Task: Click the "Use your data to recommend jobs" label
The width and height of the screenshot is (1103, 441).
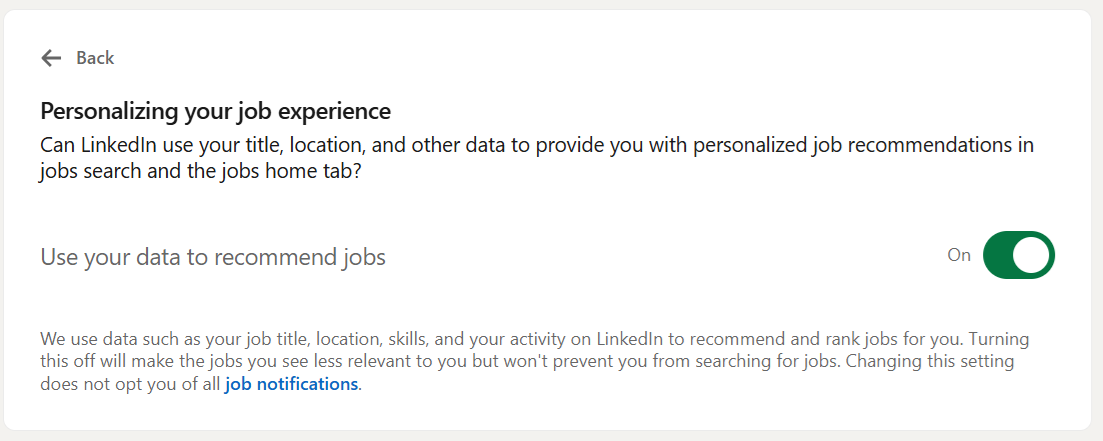Action: pos(213,257)
